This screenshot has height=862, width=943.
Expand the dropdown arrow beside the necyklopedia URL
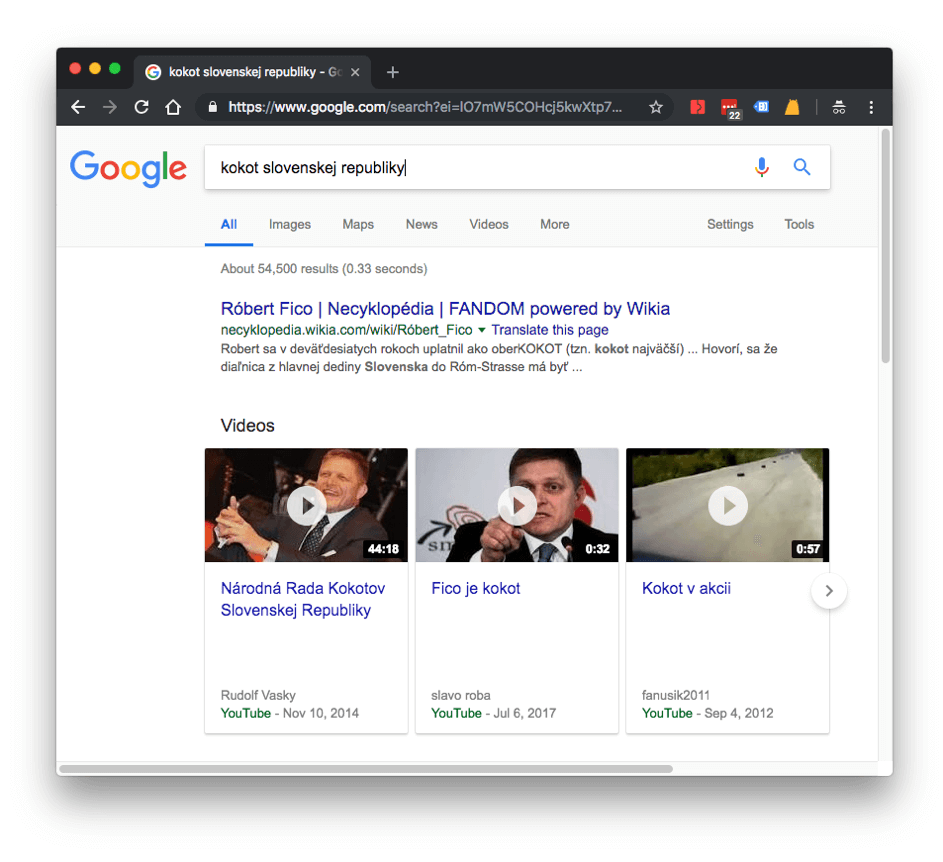(x=481, y=330)
